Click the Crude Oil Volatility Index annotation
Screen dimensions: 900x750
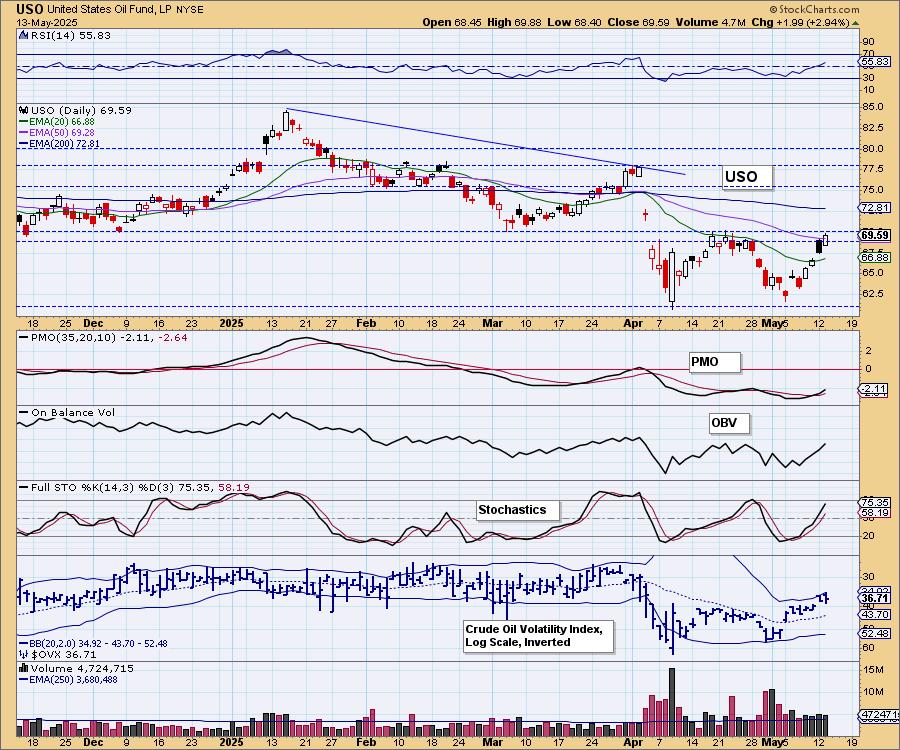(537, 636)
